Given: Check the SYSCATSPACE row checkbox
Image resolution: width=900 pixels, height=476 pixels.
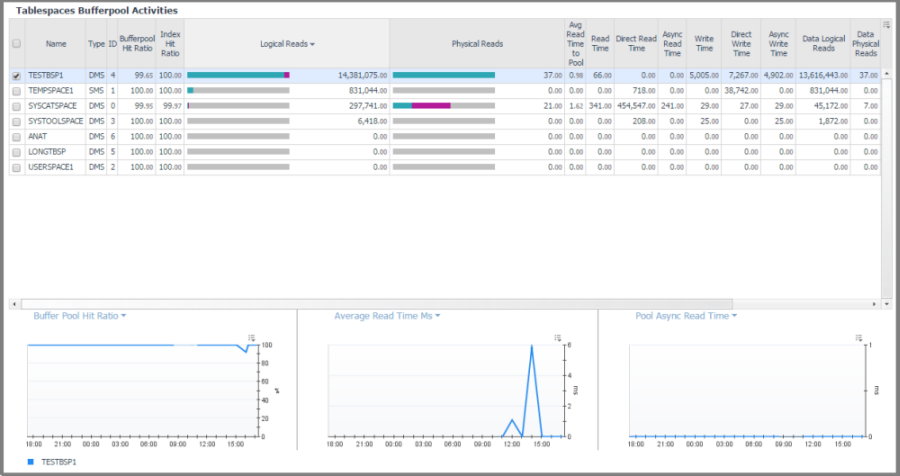Looking at the screenshot, I should (15, 105).
